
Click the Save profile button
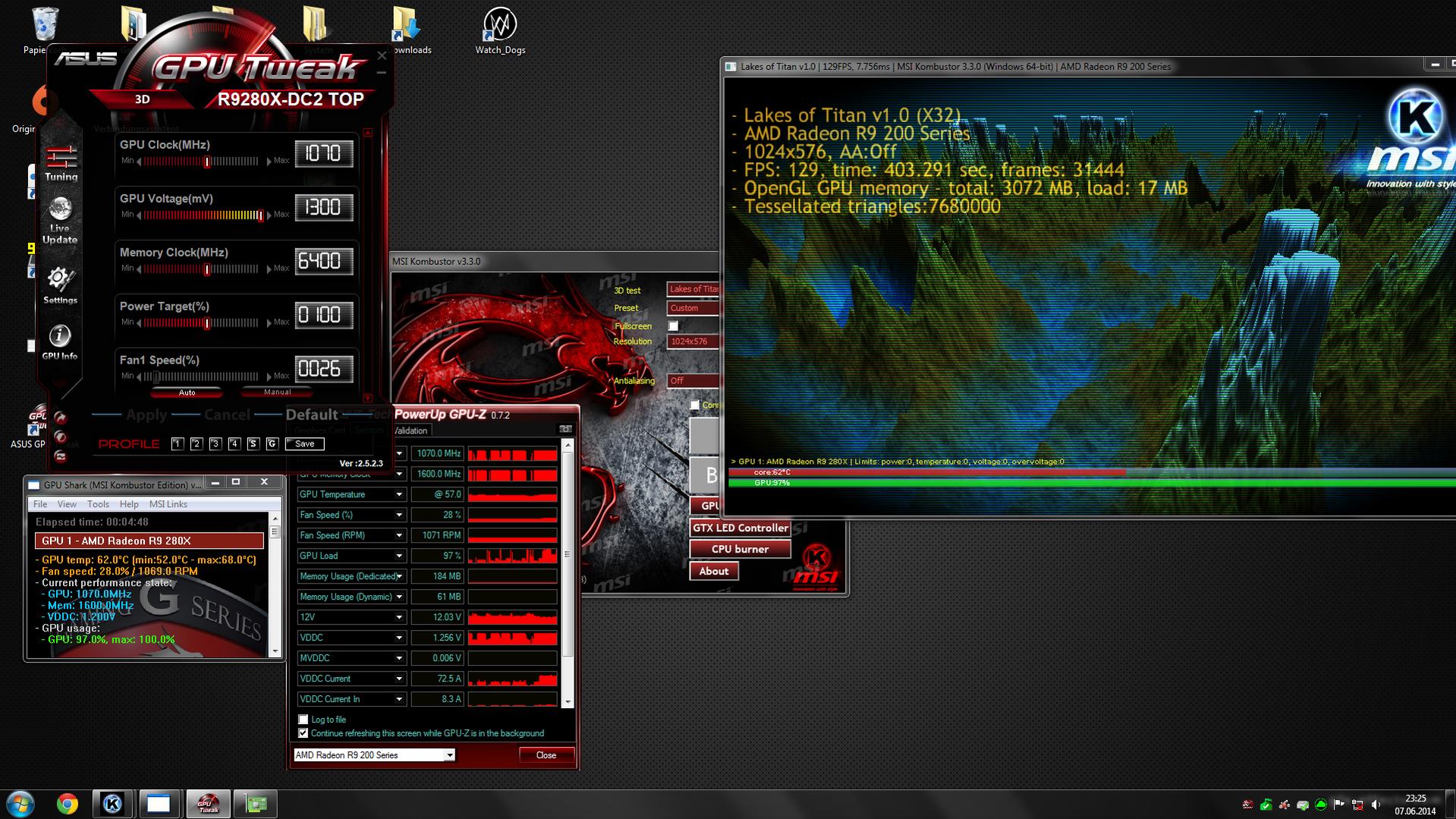pos(304,444)
